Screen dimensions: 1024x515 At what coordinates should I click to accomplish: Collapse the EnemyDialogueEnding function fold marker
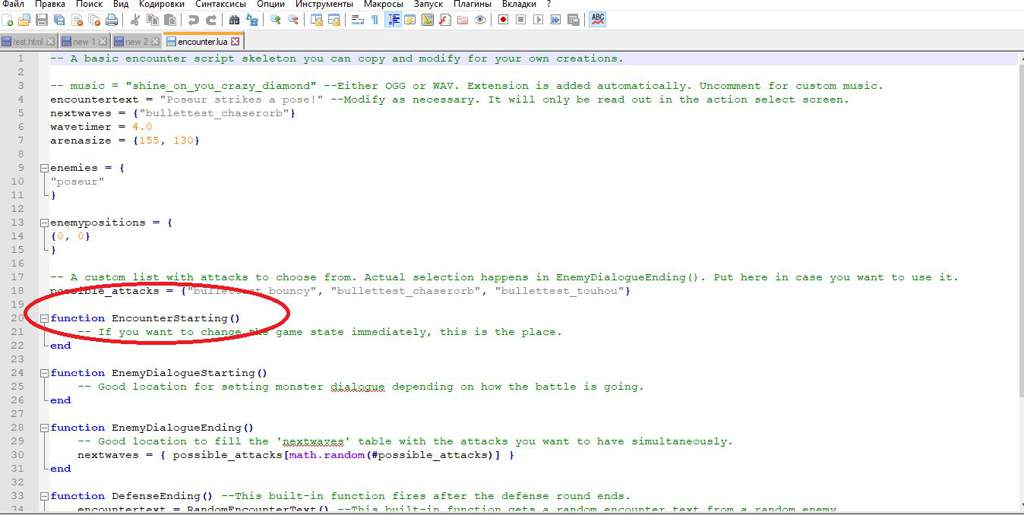pos(44,428)
